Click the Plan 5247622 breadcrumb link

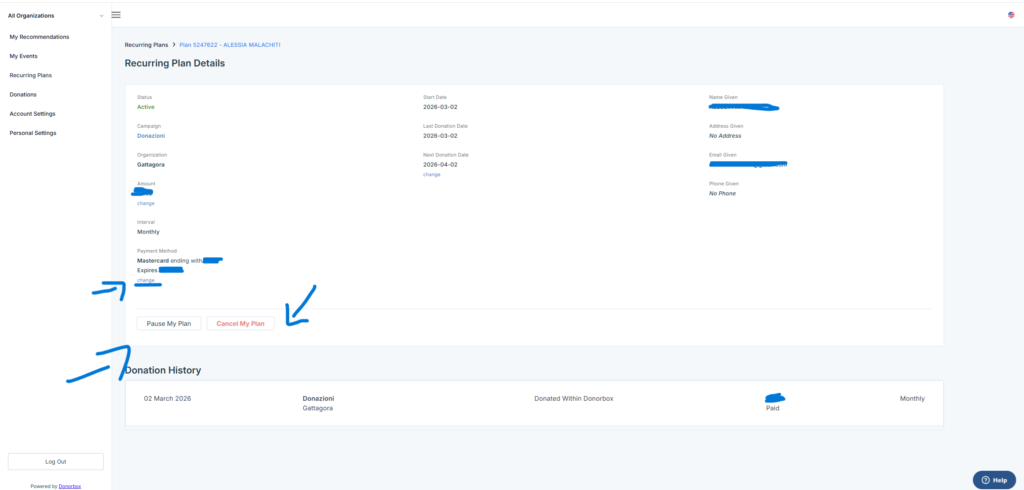230,45
